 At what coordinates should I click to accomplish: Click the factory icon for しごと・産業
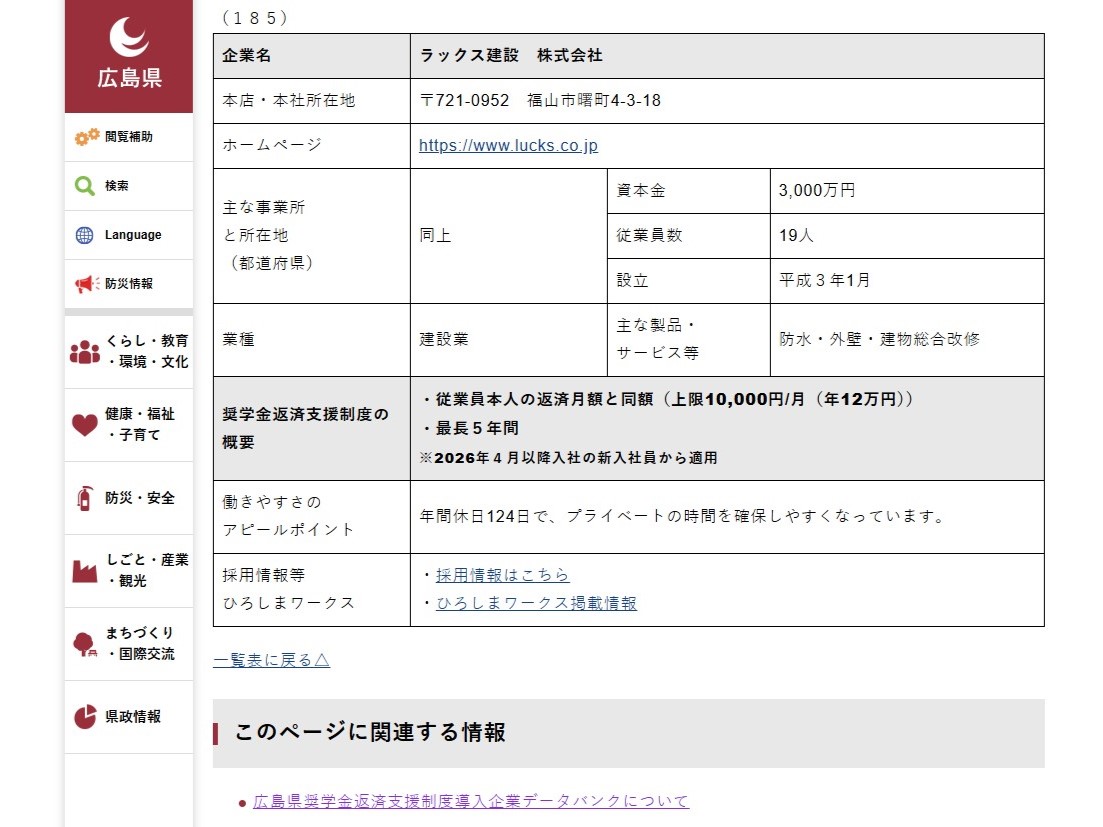pyautogui.click(x=85, y=571)
